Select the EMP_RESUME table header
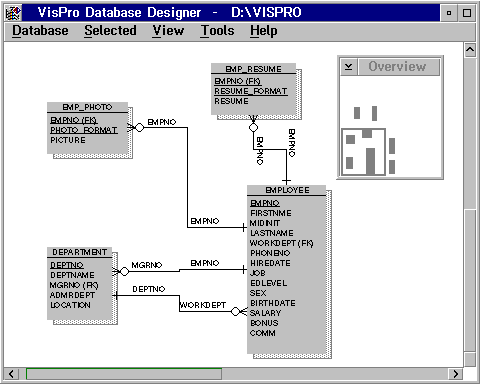This screenshot has width=480, height=384. (x=253, y=69)
